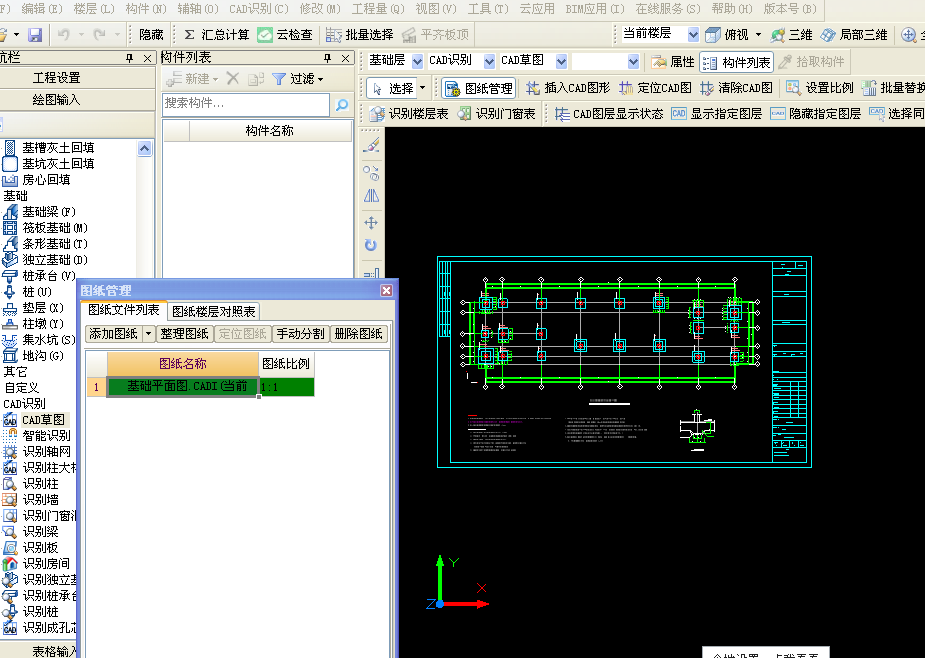
Task: Open 云检查 cloud check
Action: [x=285, y=35]
